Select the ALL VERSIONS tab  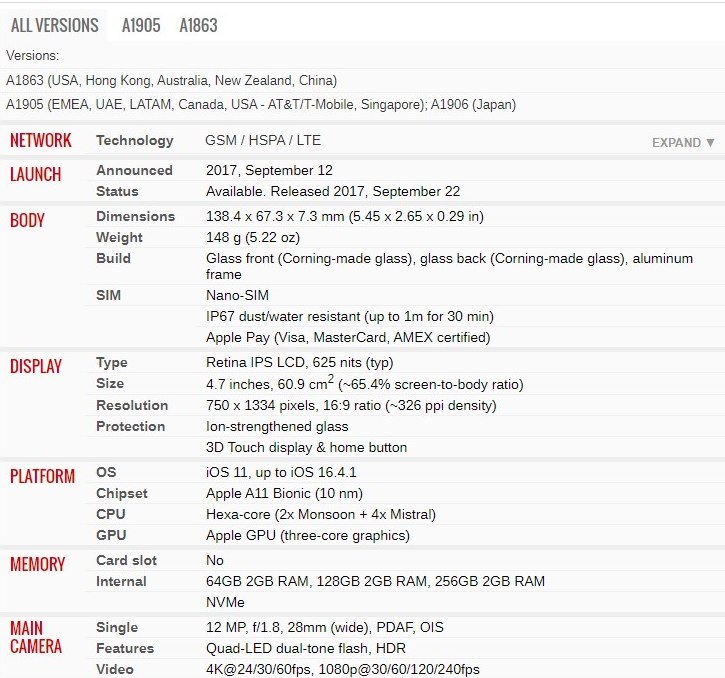coord(55,25)
